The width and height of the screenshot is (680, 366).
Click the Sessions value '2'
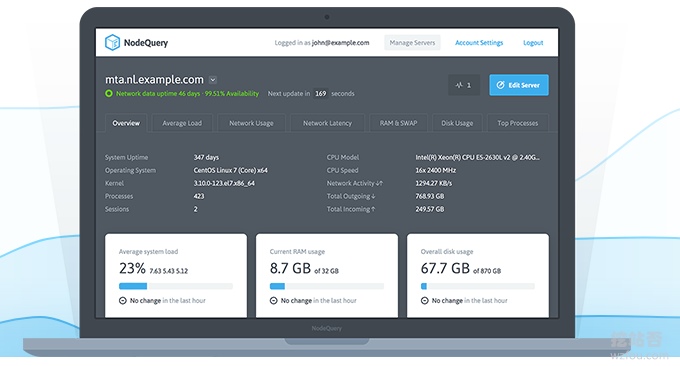(196, 209)
